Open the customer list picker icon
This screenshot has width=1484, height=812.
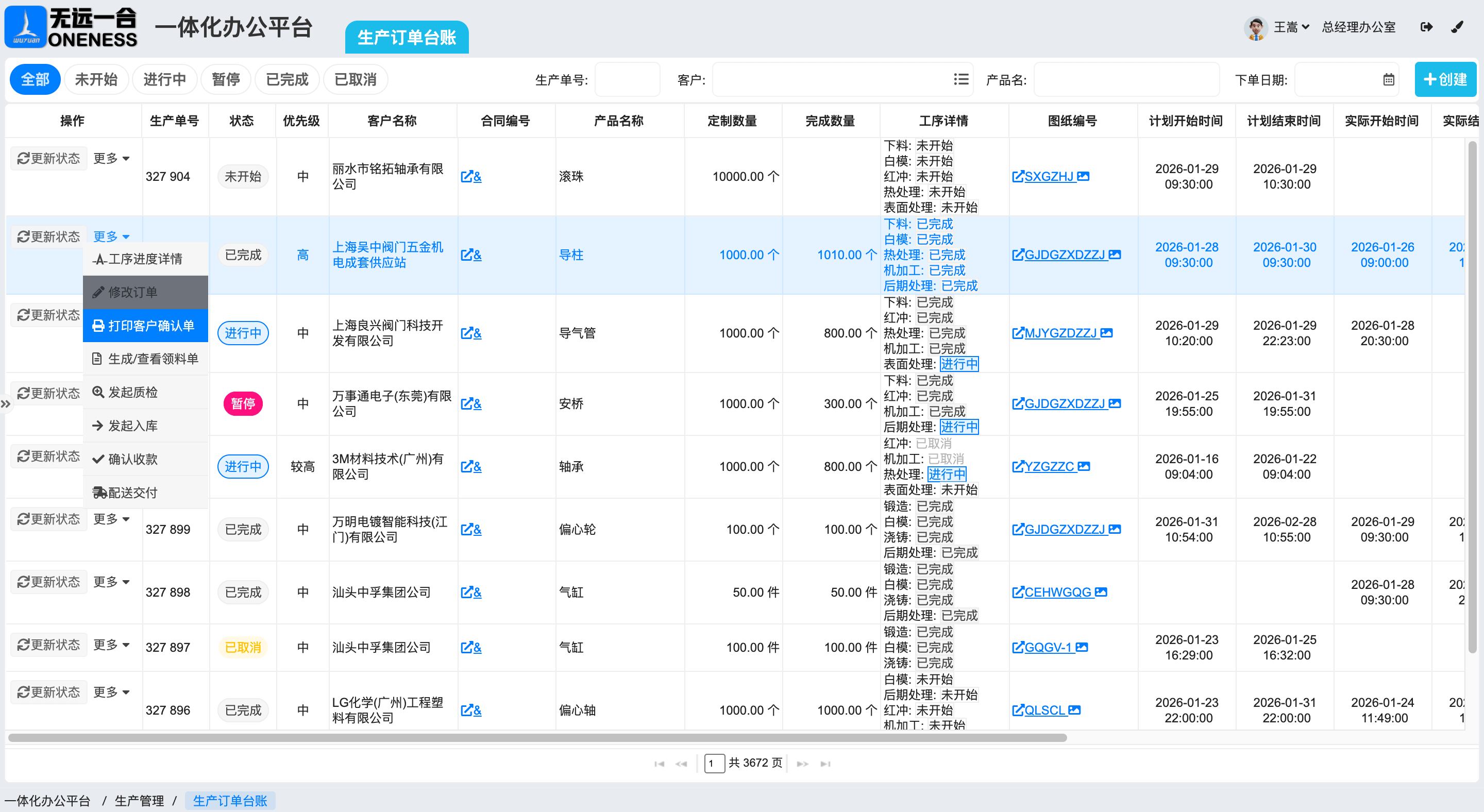coord(960,79)
